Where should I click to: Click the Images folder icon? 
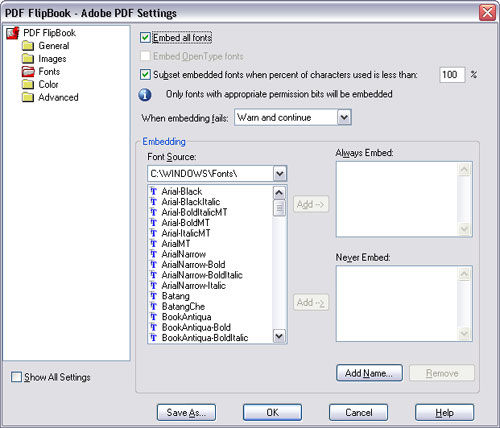point(28,59)
